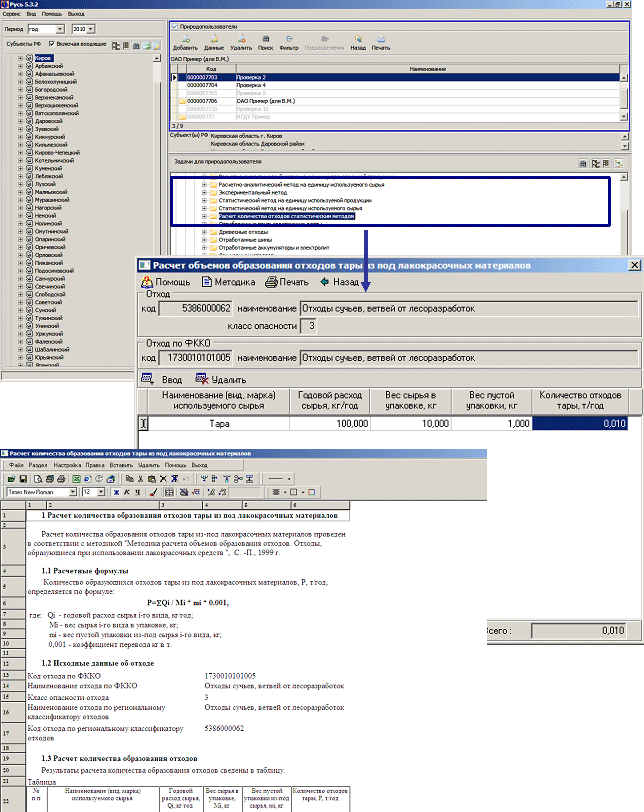Viewport: 644px width, 812px height.
Task: Click Печать in the calculation window
Action: [x=287, y=282]
